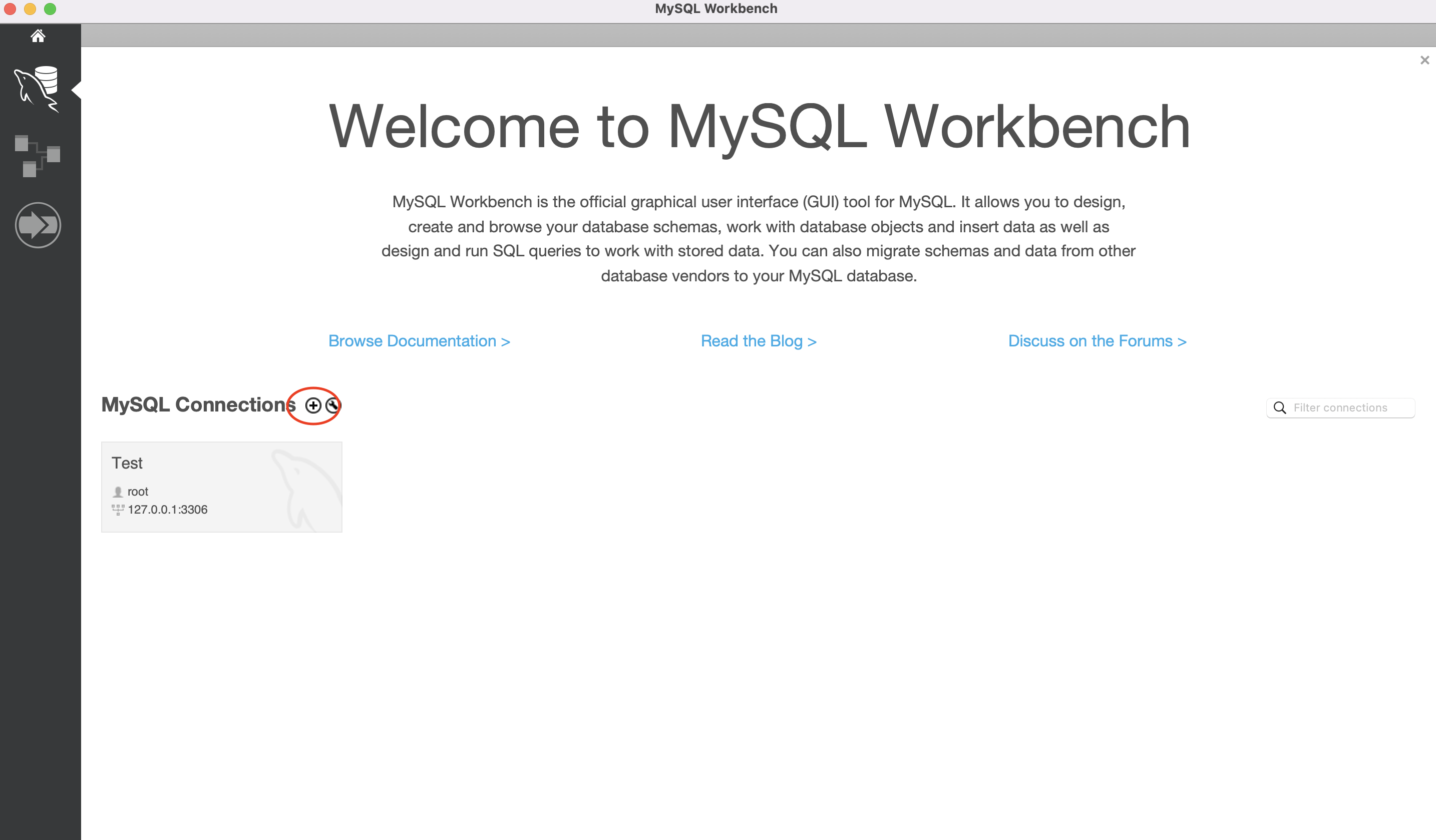Open Manage Connections wrench icon
The image size is (1436, 840).
[332, 406]
